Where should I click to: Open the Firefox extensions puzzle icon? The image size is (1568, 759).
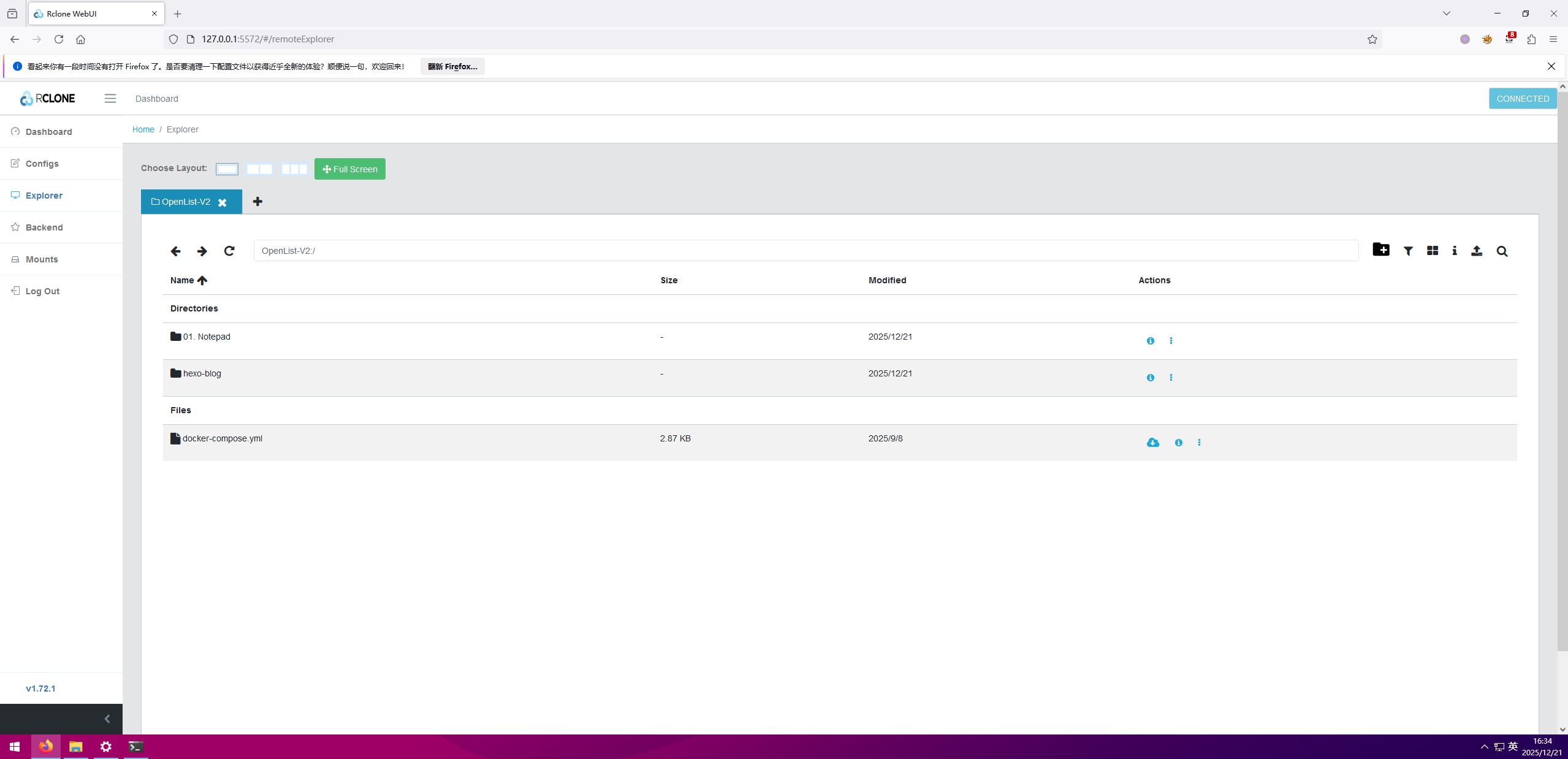[1531, 39]
